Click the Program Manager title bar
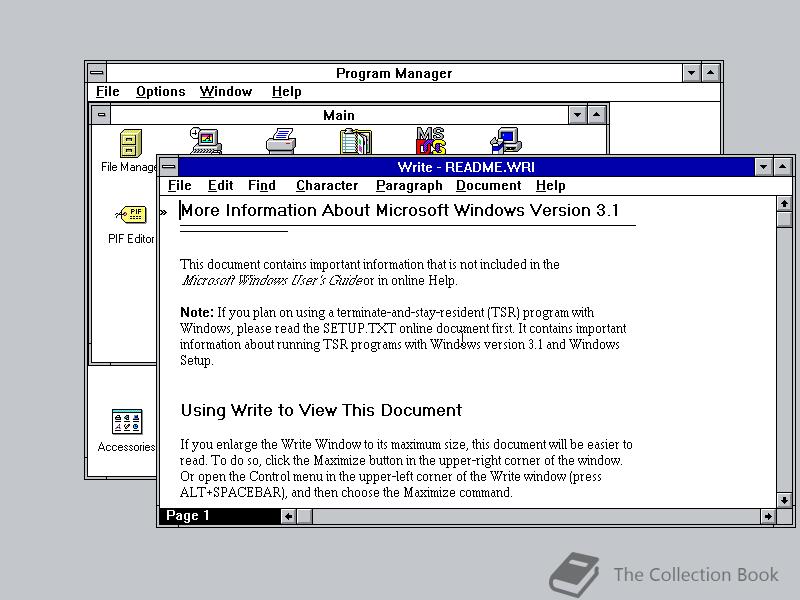Image resolution: width=800 pixels, height=600 pixels. [394, 73]
